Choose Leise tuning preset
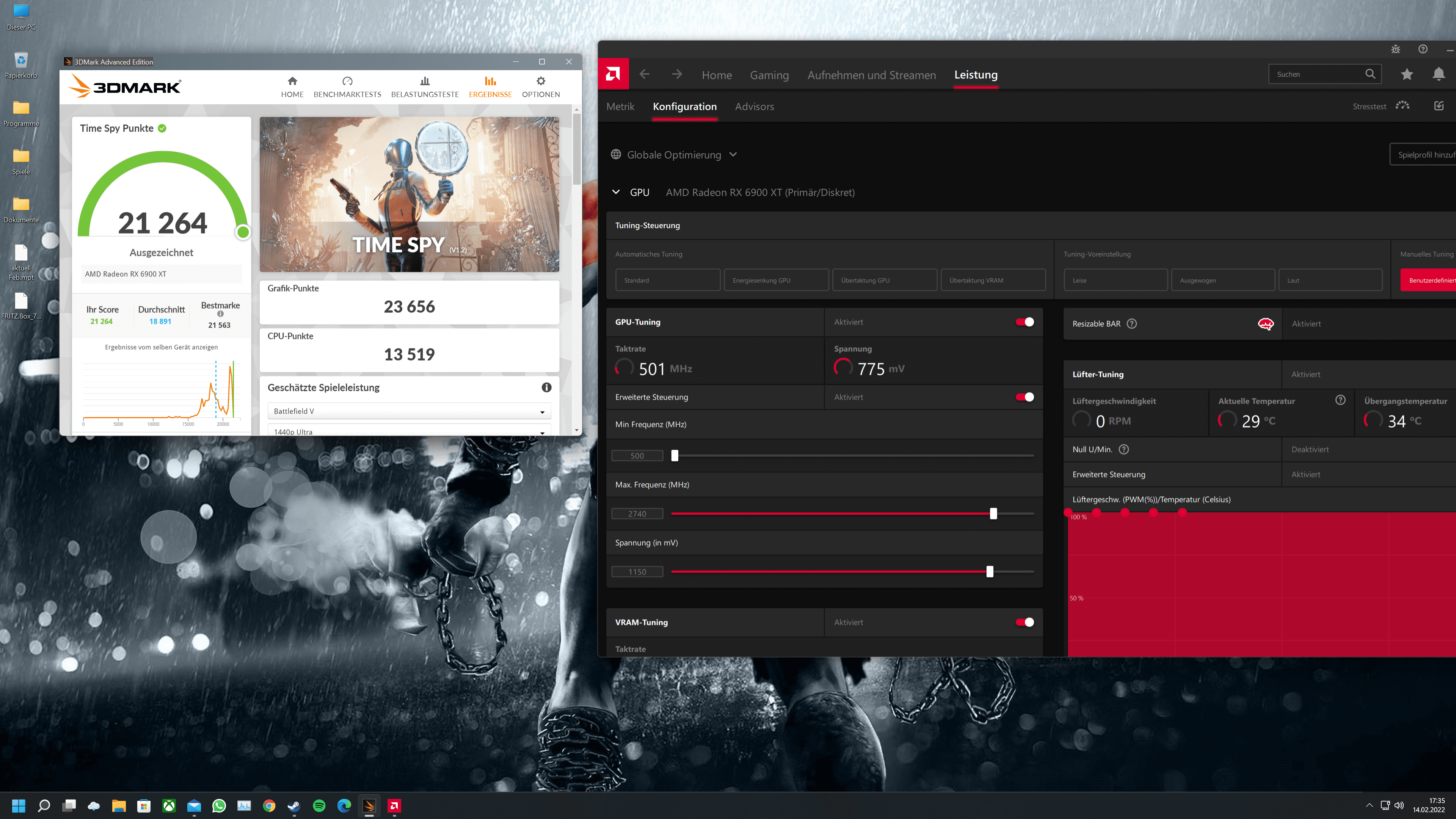This screenshot has width=1456, height=819. coord(1116,280)
